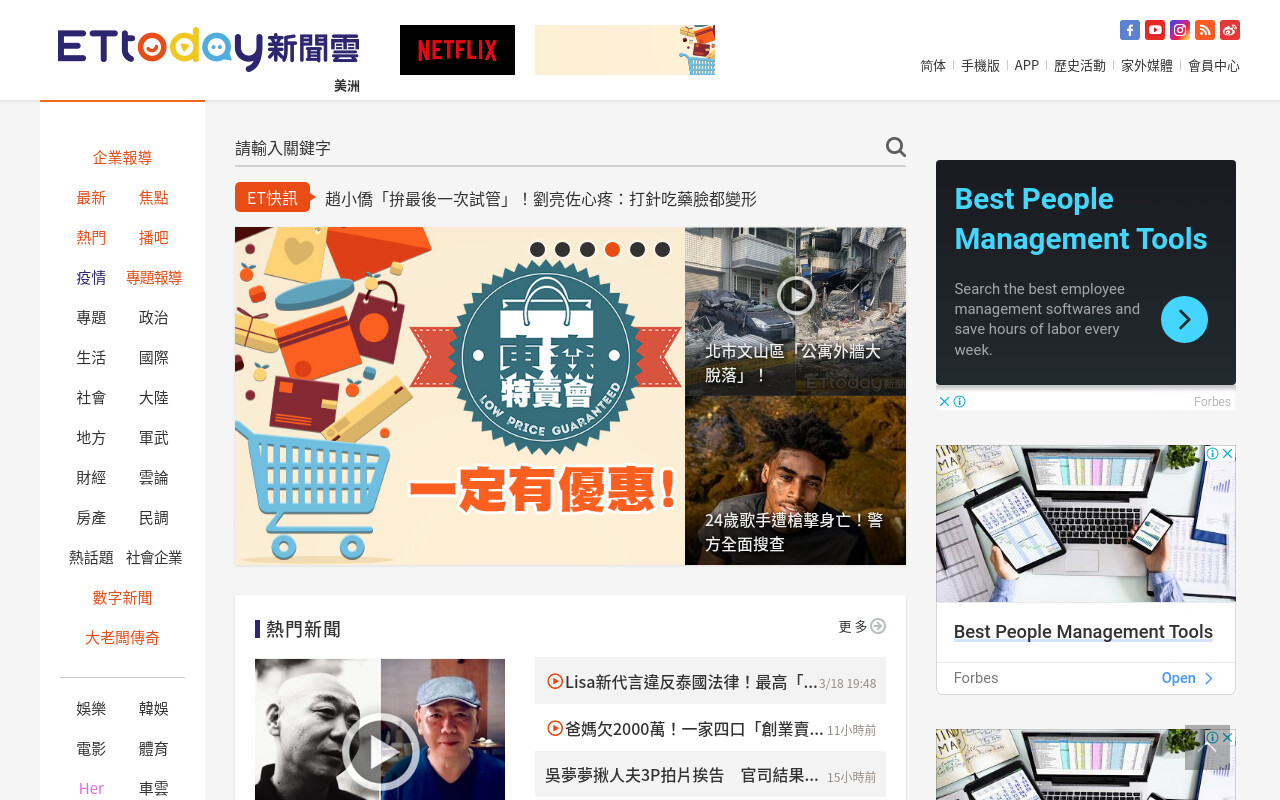This screenshot has width=1280, height=800.
Task: Open 歷史活動 in header
Action: (1080, 66)
